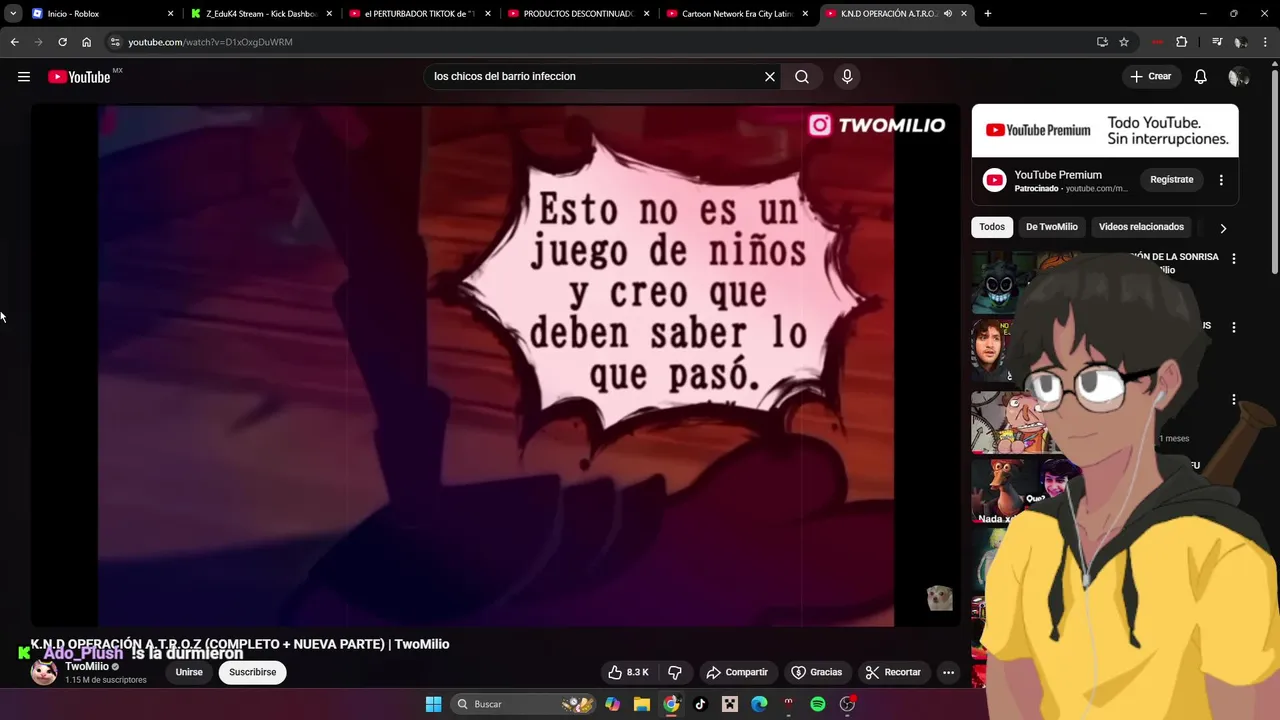
Task: Subscribe using the Suscribirse button
Action: 252,672
